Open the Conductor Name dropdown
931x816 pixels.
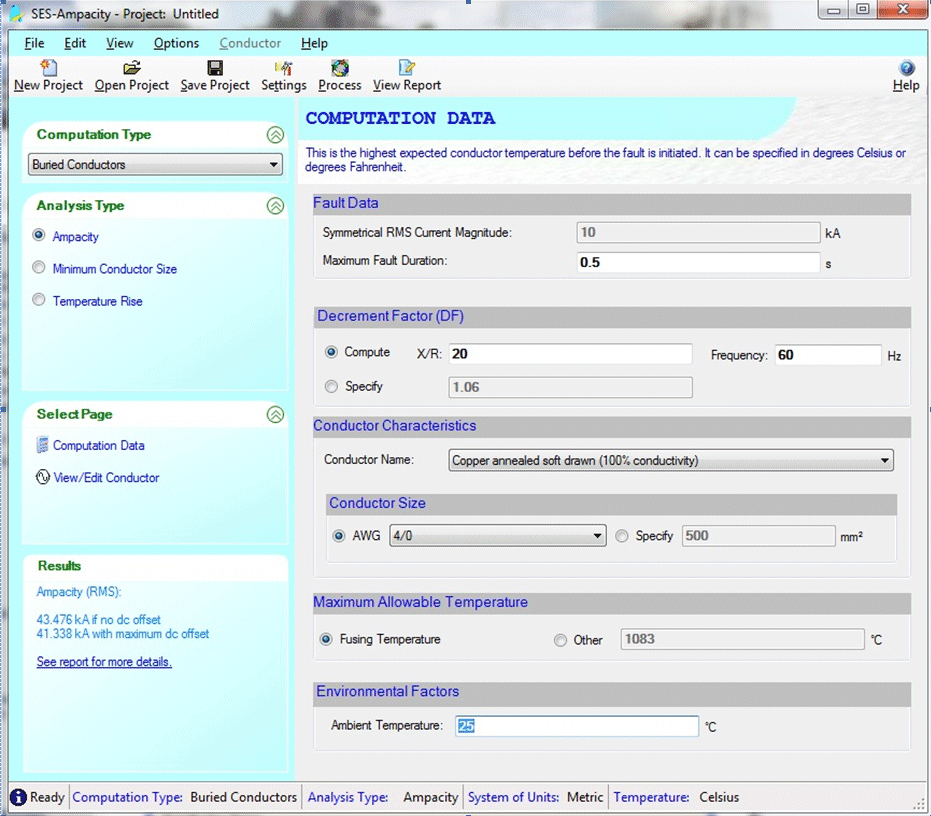pos(671,460)
